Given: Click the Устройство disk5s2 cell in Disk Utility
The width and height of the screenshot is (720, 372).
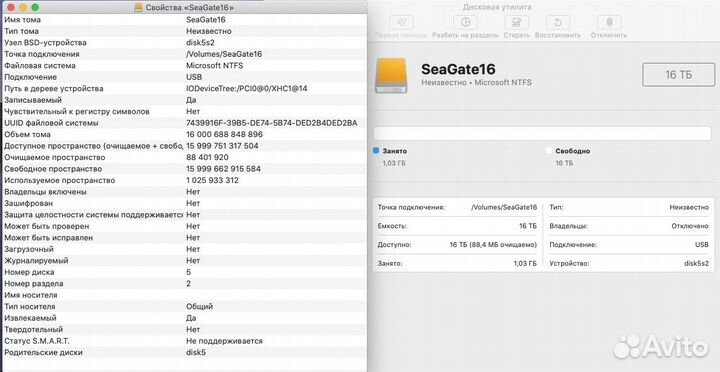Looking at the screenshot, I should pos(629,264).
